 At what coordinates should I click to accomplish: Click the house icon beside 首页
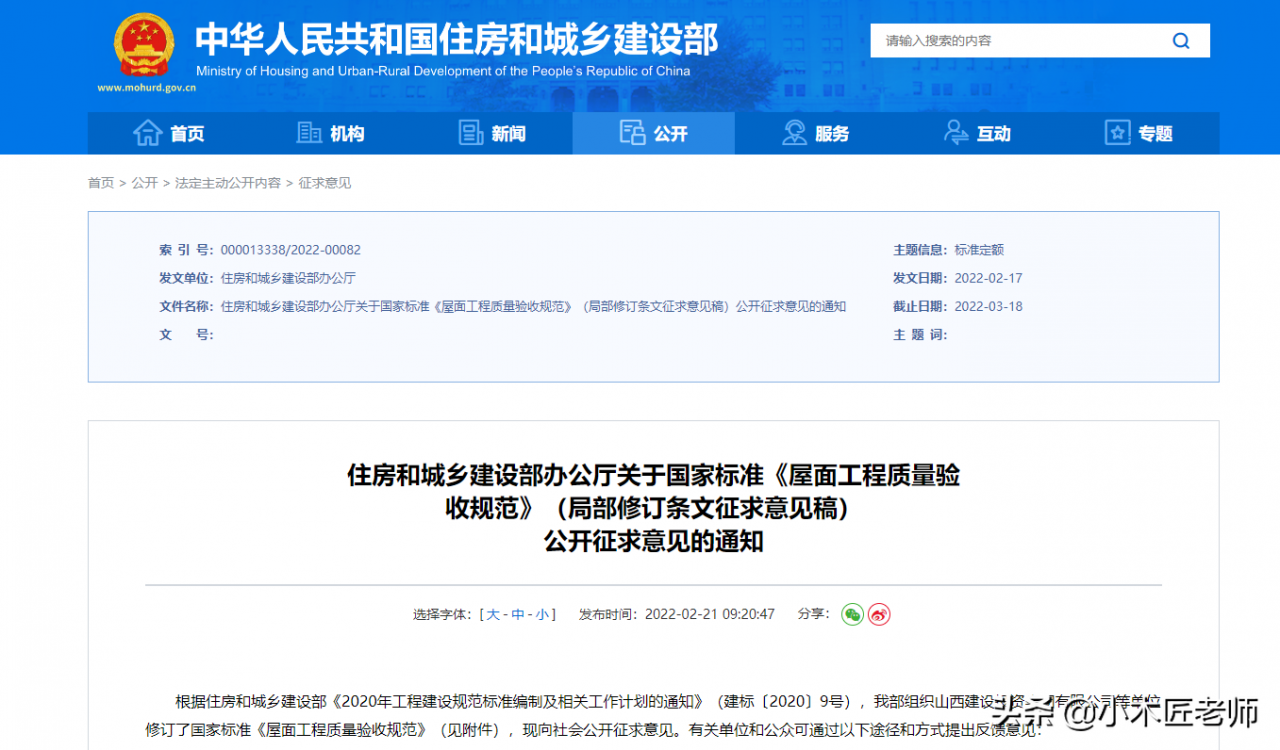[148, 133]
